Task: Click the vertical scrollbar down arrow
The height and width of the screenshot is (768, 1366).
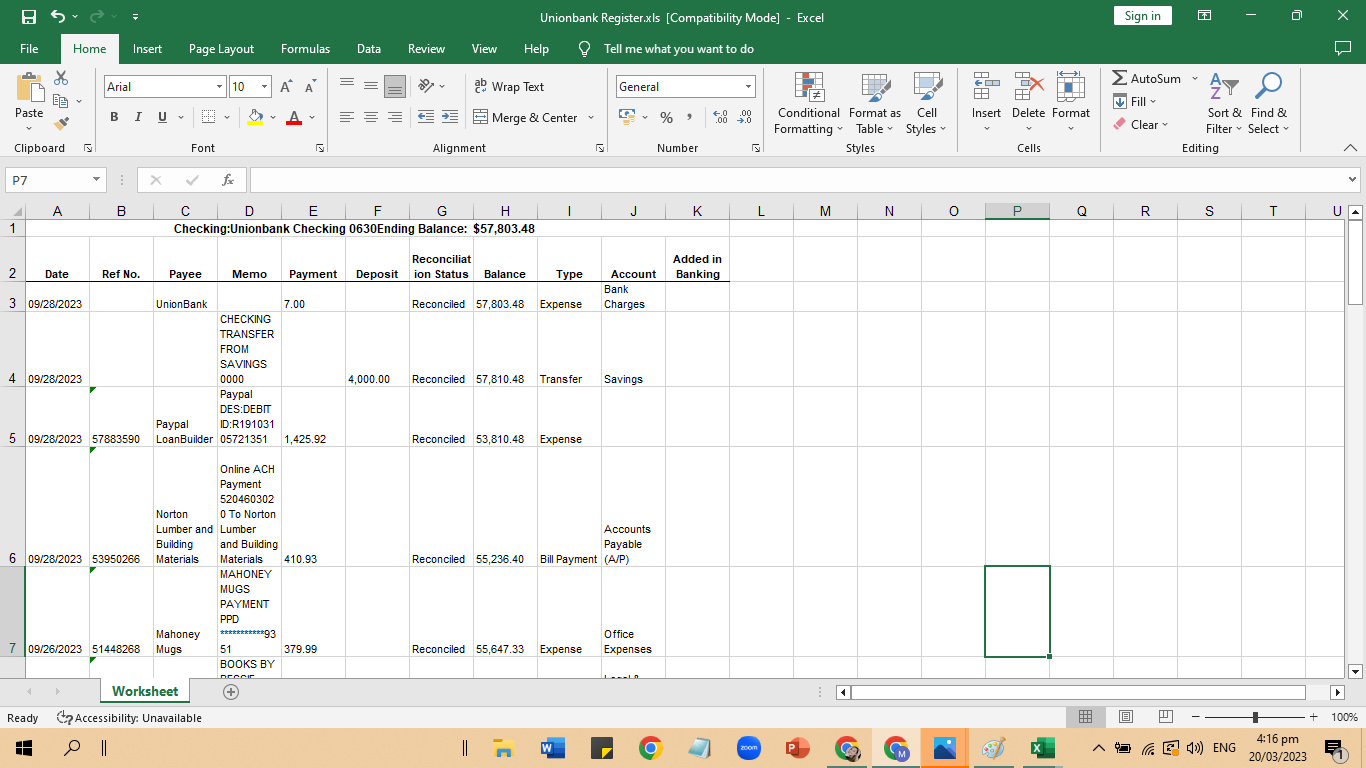Action: click(x=1355, y=671)
